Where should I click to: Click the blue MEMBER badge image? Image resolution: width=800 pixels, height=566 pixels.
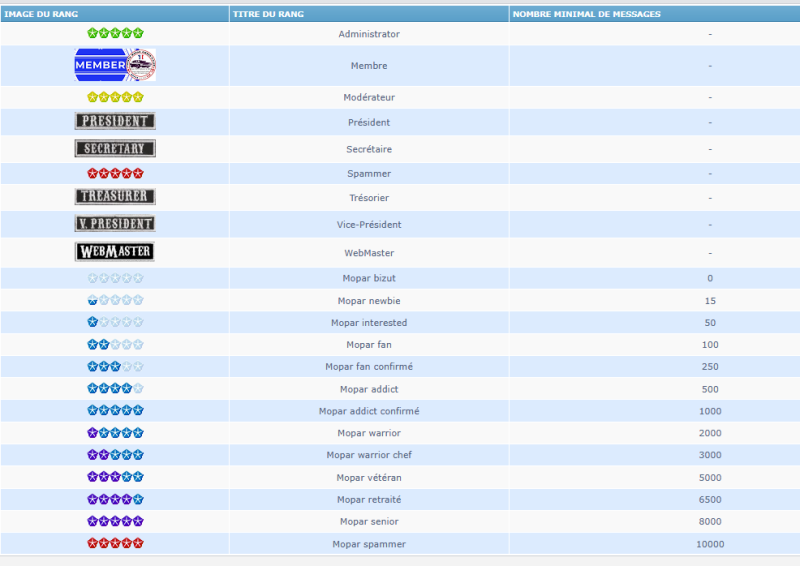click(x=115, y=65)
